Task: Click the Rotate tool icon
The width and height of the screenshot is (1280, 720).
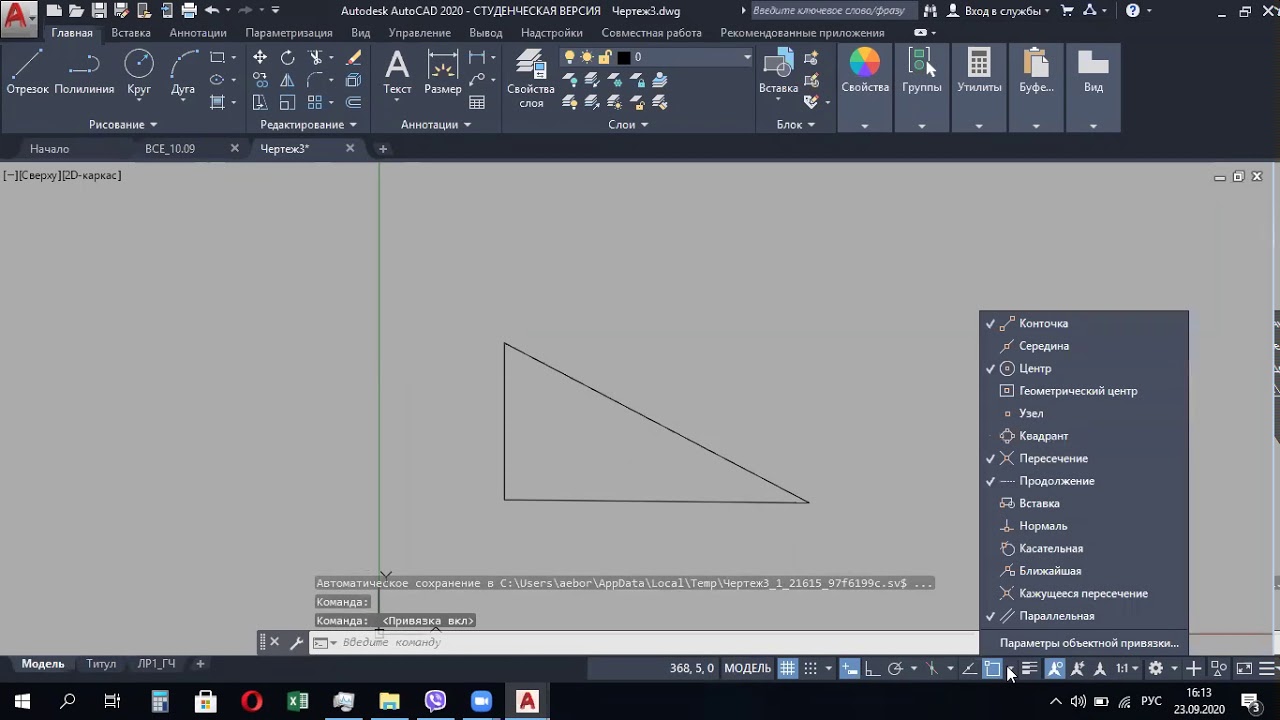Action: click(288, 58)
